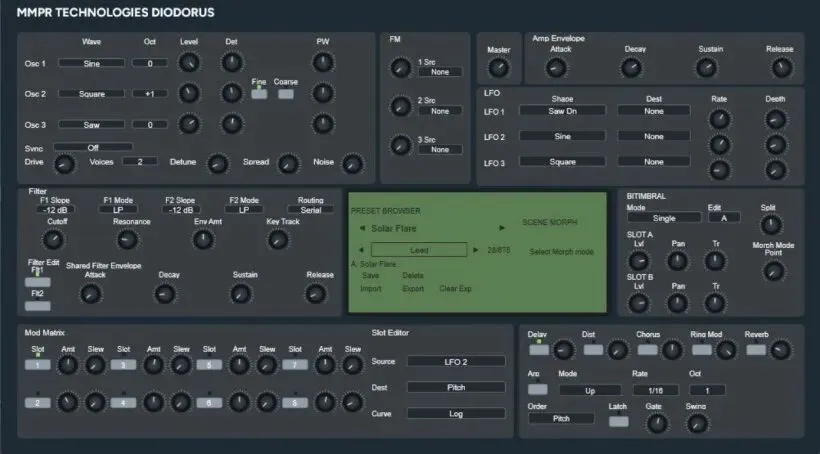Select mod matrix Slot 2 button

[38, 403]
